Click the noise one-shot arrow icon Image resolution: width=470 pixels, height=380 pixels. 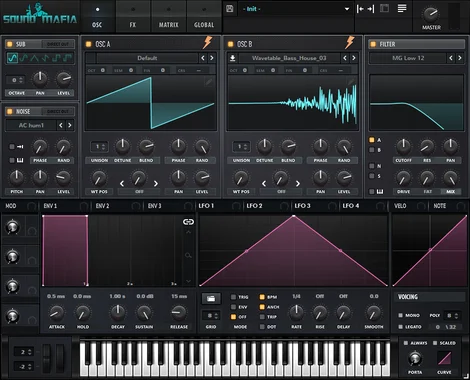[x=20, y=146]
